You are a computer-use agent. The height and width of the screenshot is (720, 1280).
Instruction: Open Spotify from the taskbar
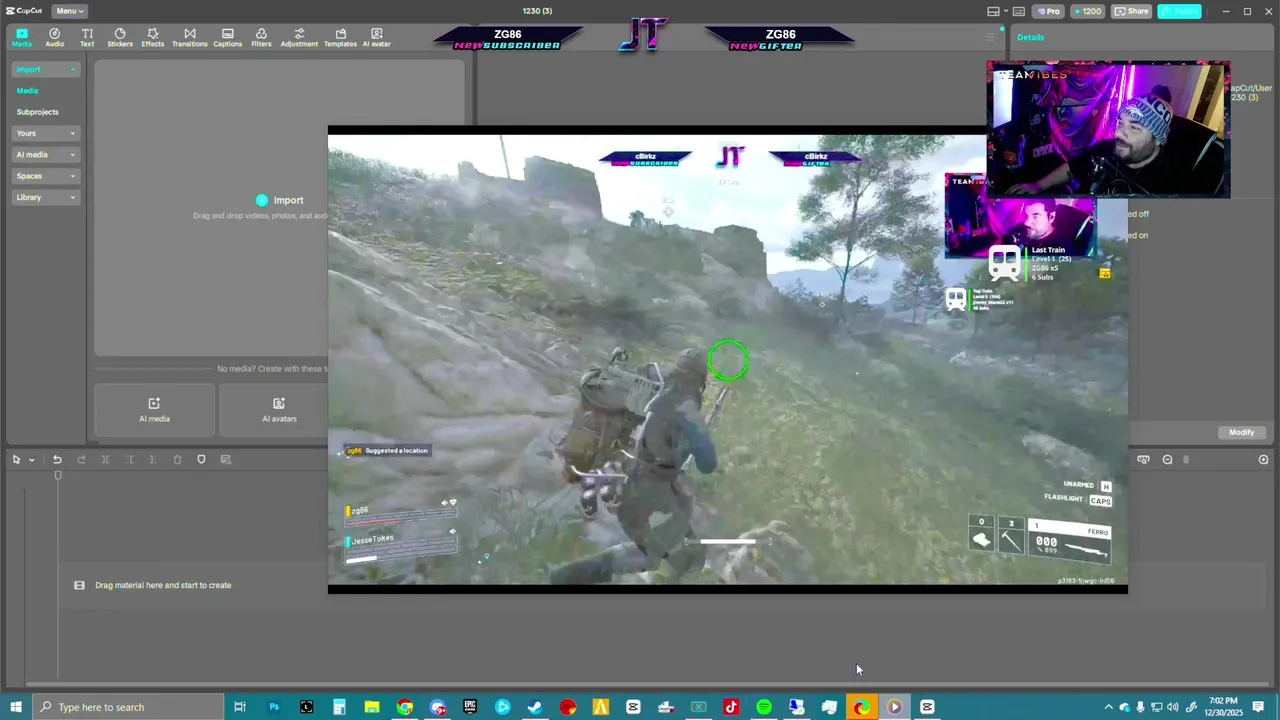pos(764,707)
